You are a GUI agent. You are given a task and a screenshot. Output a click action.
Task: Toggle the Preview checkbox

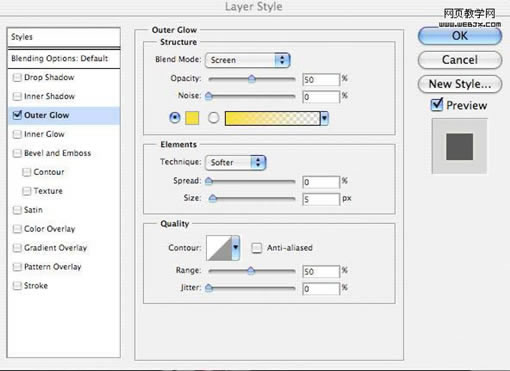click(437, 105)
